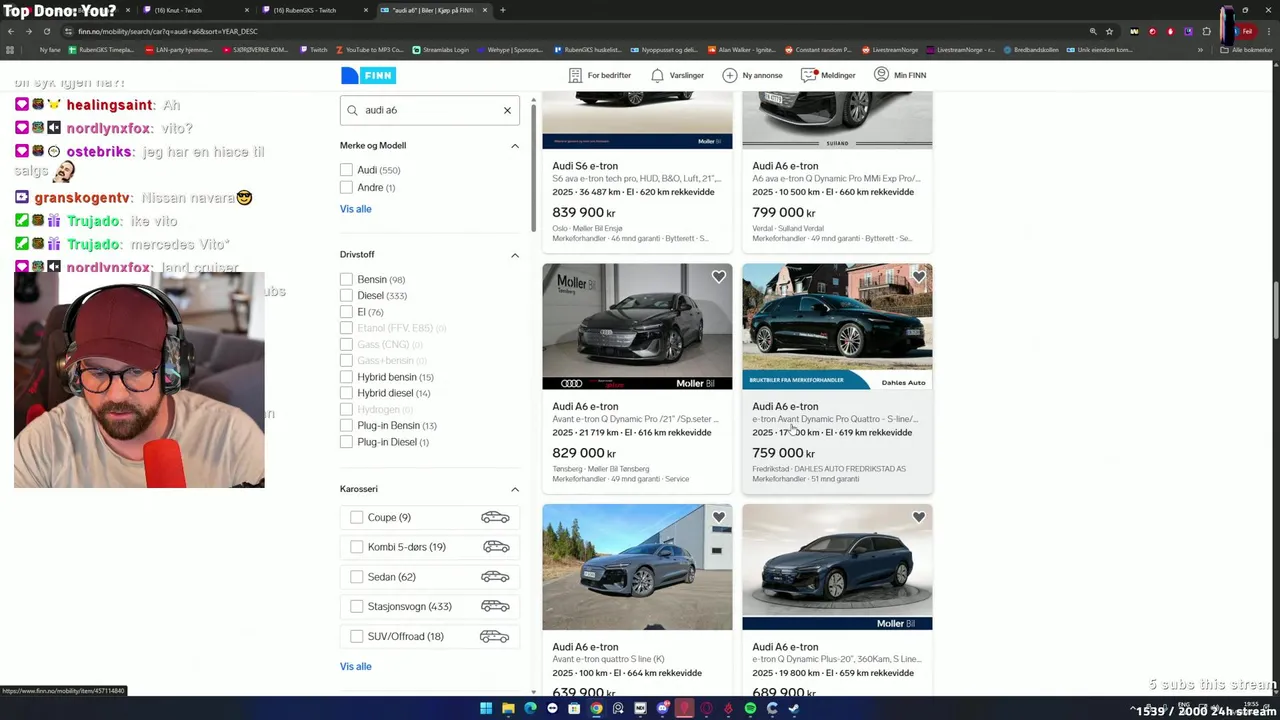
Task: Click the search magnifier icon in search box
Action: (352, 110)
